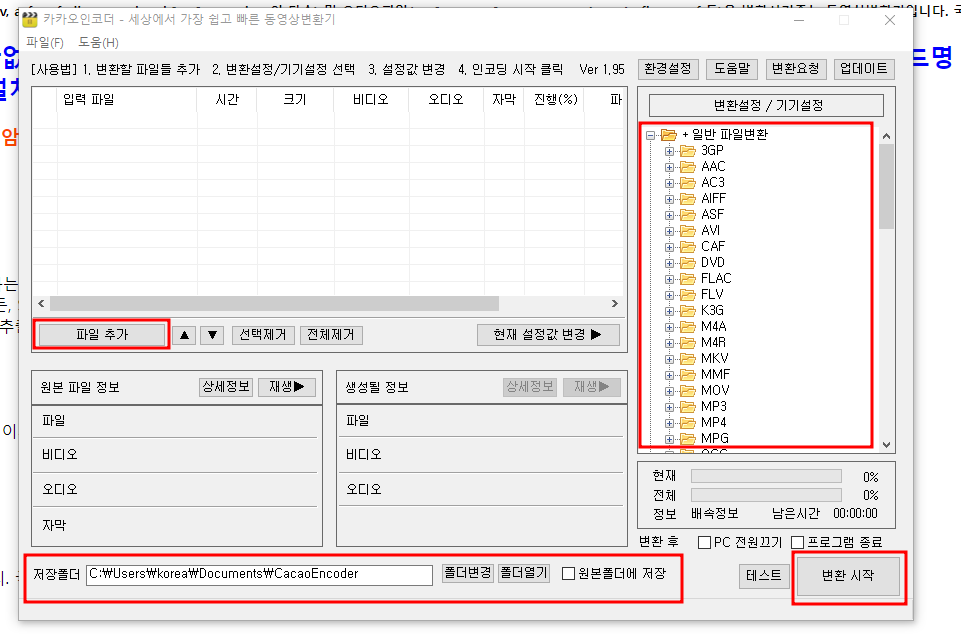The height and width of the screenshot is (635, 961).
Task: Move selected file up with ▲ button
Action: [x=184, y=335]
